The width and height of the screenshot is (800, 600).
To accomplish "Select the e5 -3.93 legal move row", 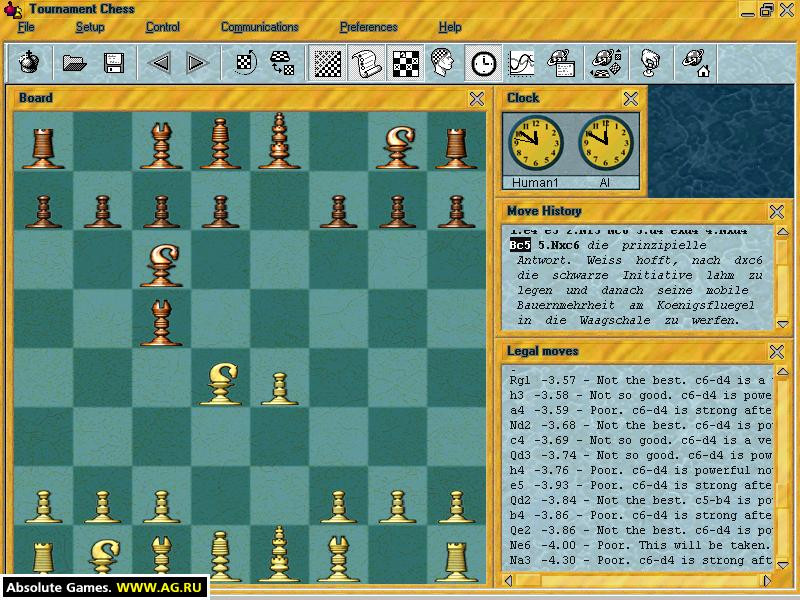I will (640, 485).
